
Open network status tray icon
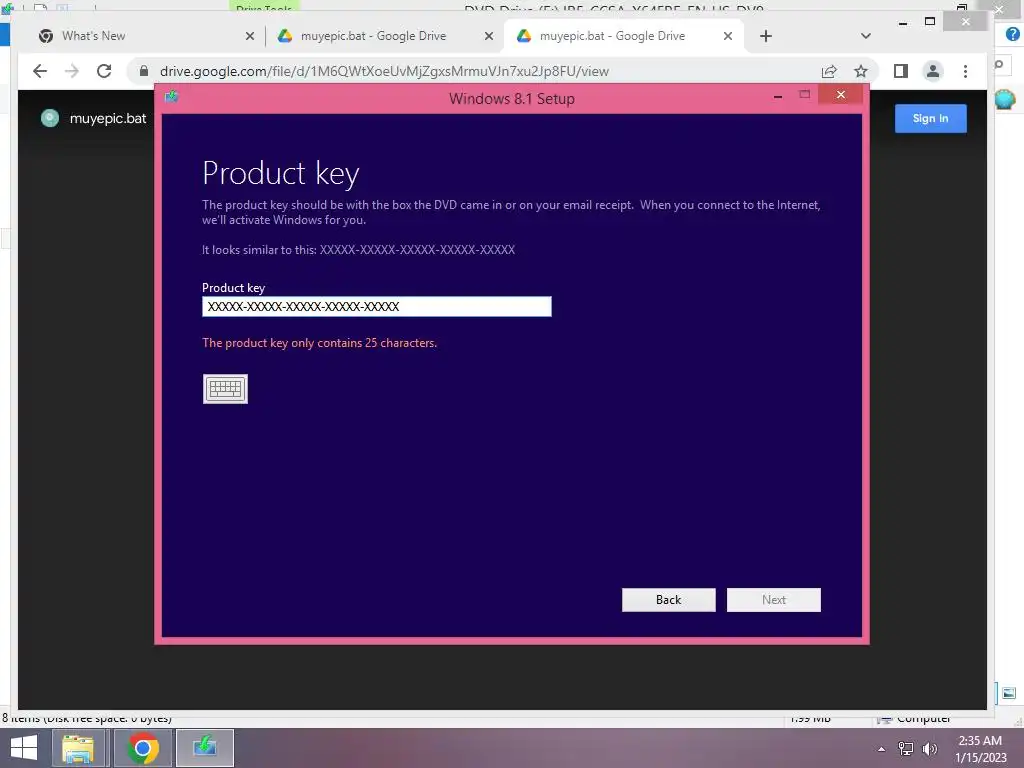tap(906, 749)
